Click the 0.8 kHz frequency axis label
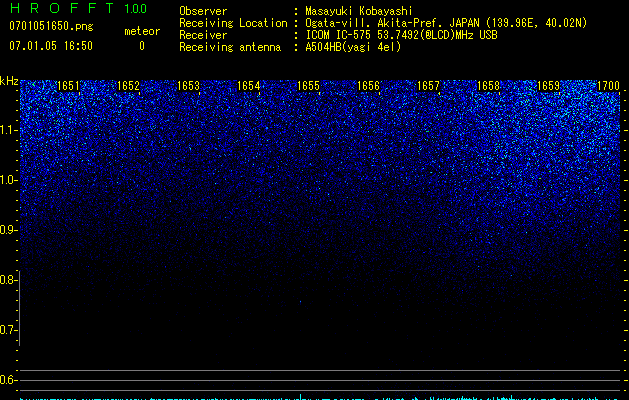 pos(7,280)
